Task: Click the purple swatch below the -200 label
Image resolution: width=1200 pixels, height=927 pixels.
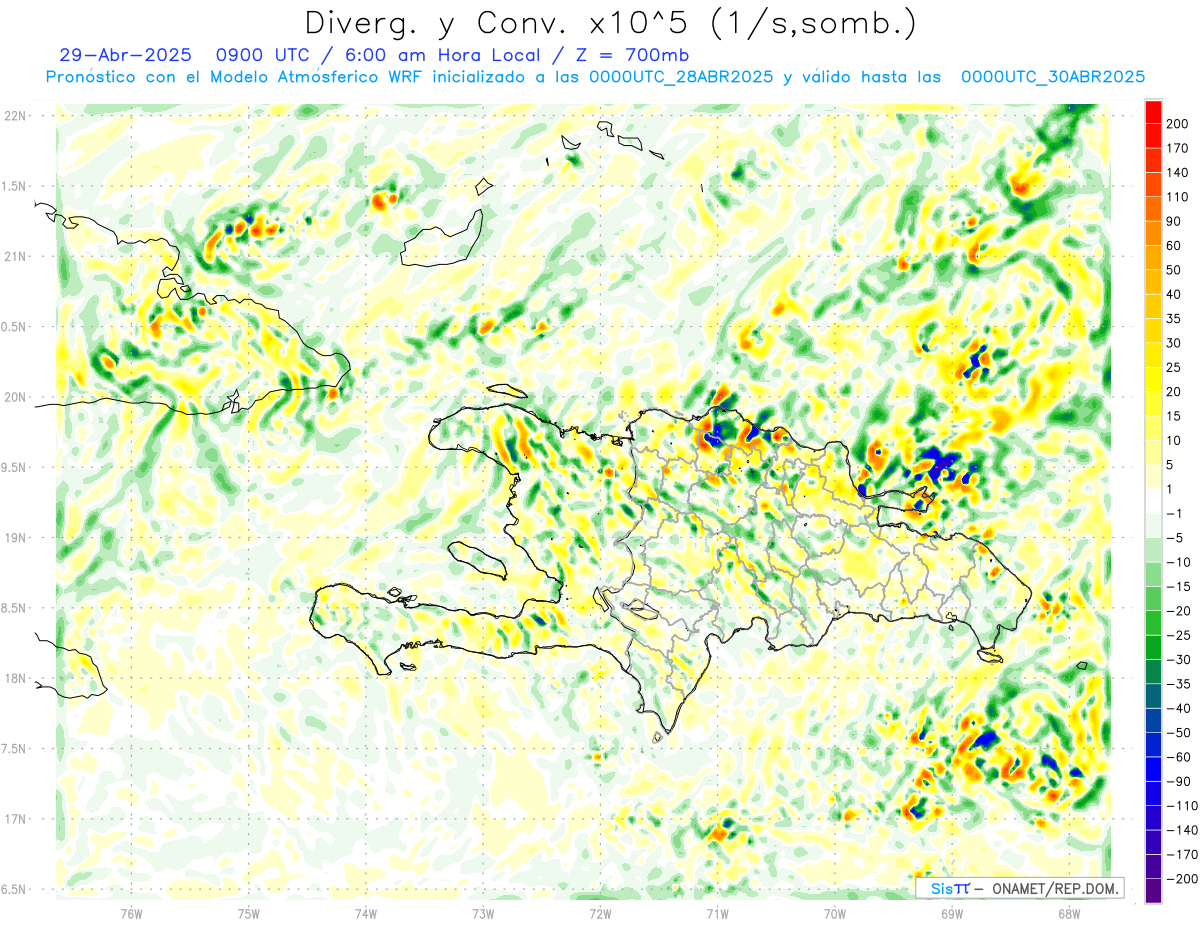Action: [x=1154, y=891]
